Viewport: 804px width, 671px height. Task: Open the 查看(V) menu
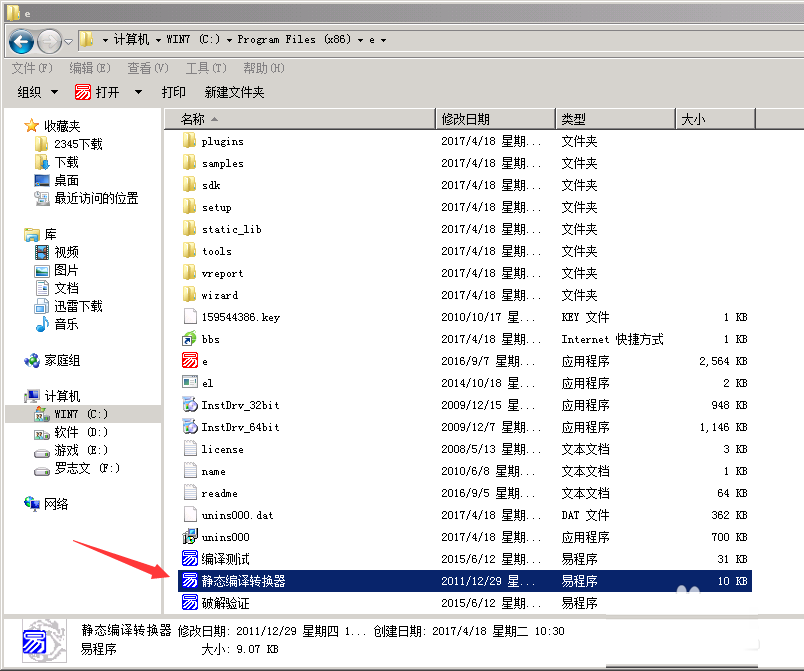pos(148,68)
